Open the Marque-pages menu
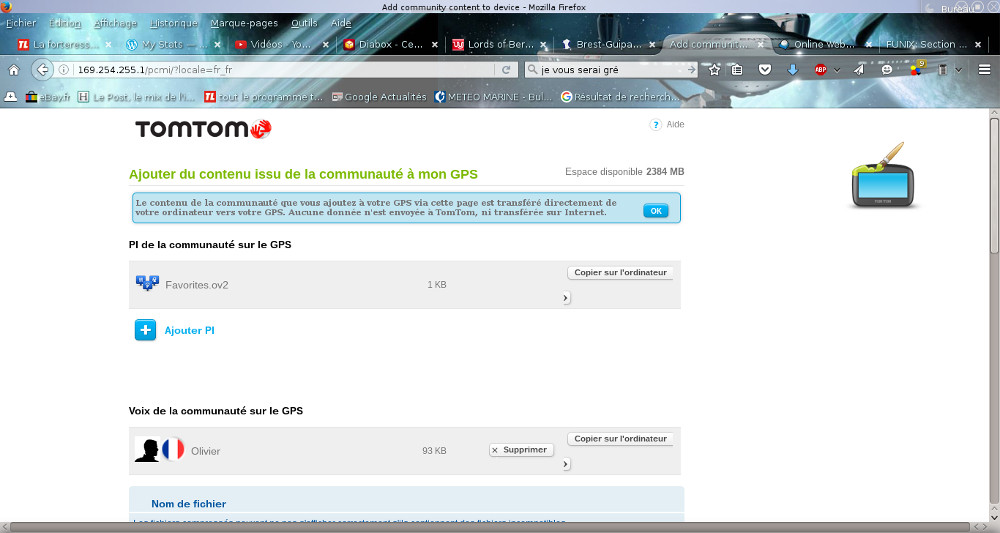 (244, 23)
